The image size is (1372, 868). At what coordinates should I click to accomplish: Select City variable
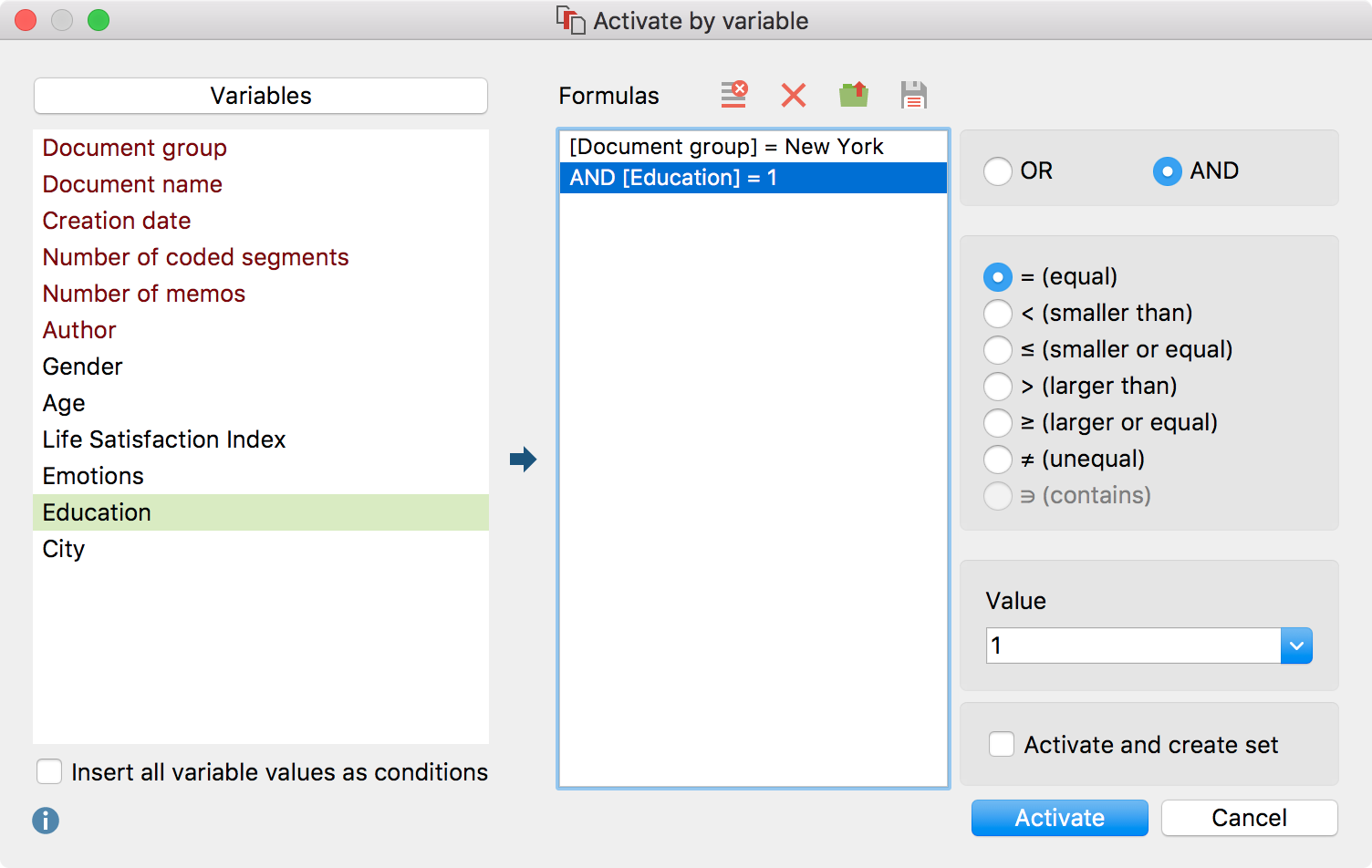(261, 549)
